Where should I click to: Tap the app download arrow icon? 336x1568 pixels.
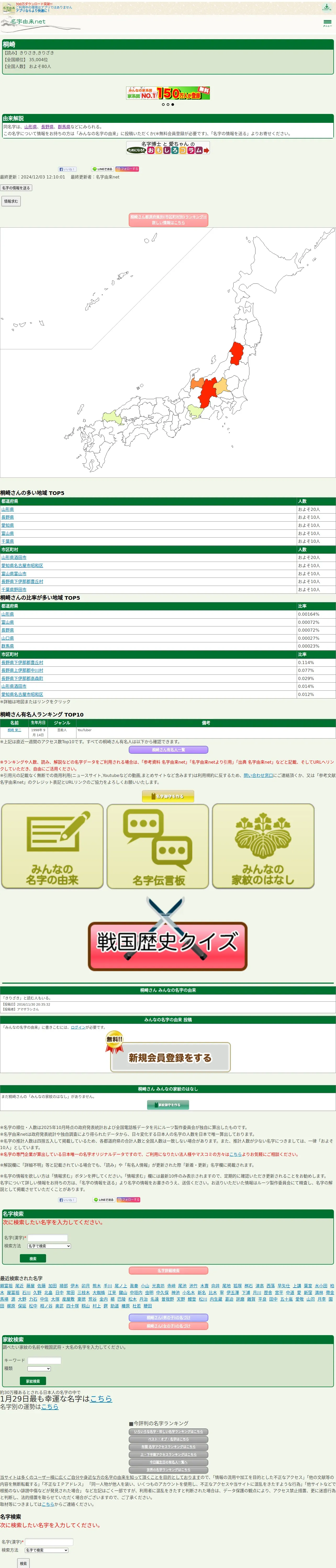click(326, 7)
